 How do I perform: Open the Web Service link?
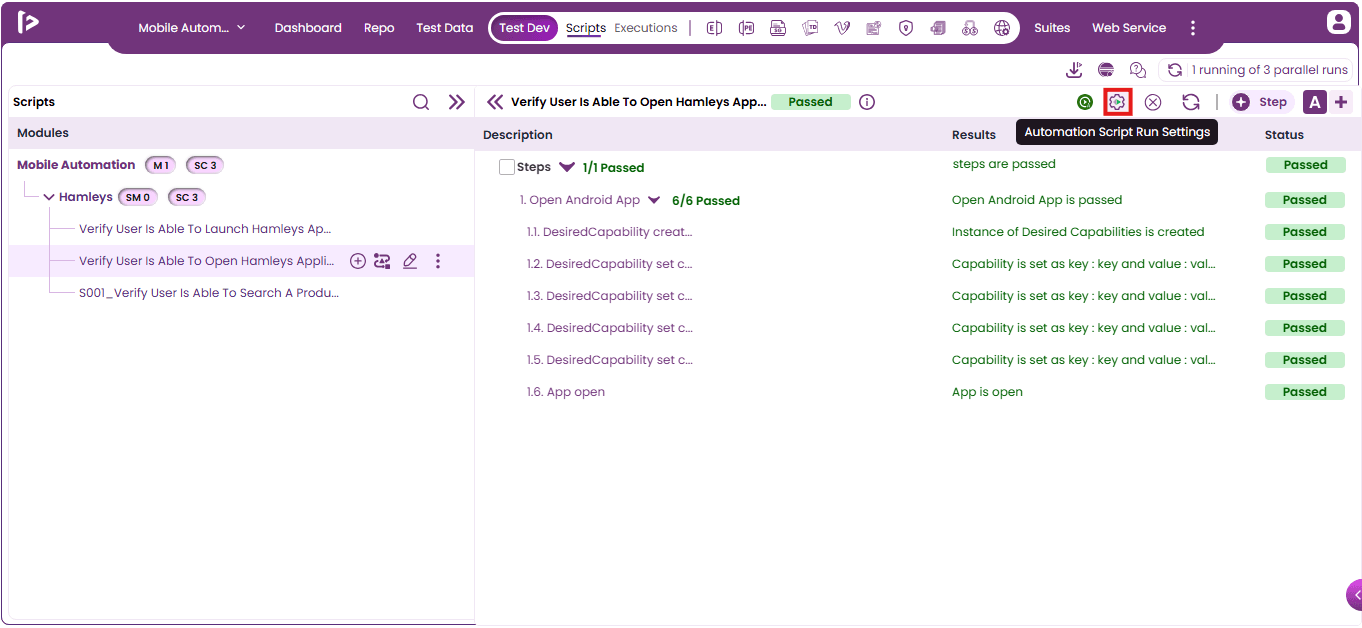[1129, 28]
